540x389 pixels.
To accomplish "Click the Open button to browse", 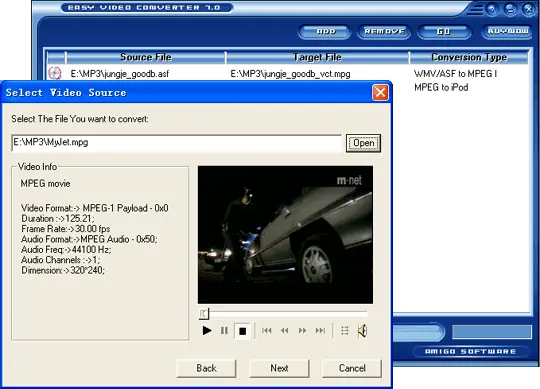I will (x=363, y=143).
